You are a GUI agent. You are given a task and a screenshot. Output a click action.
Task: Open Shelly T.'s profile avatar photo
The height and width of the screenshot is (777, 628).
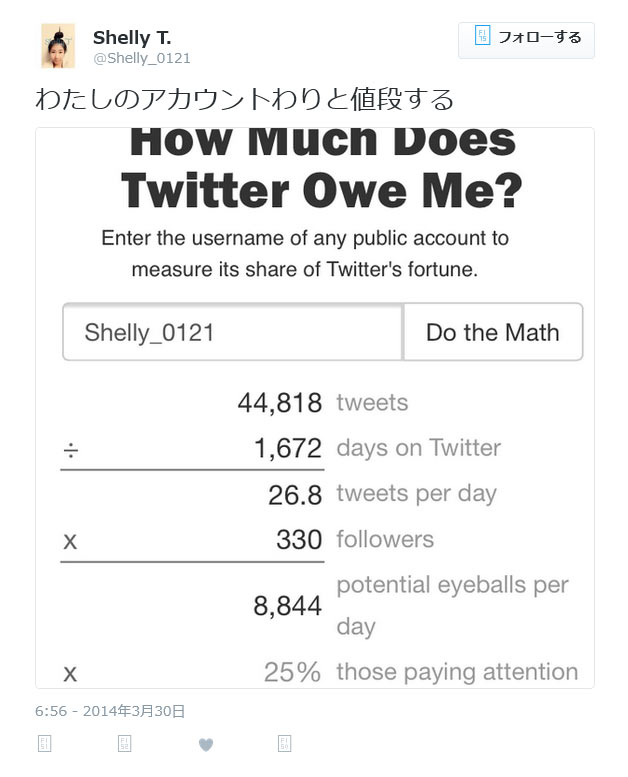[58, 46]
